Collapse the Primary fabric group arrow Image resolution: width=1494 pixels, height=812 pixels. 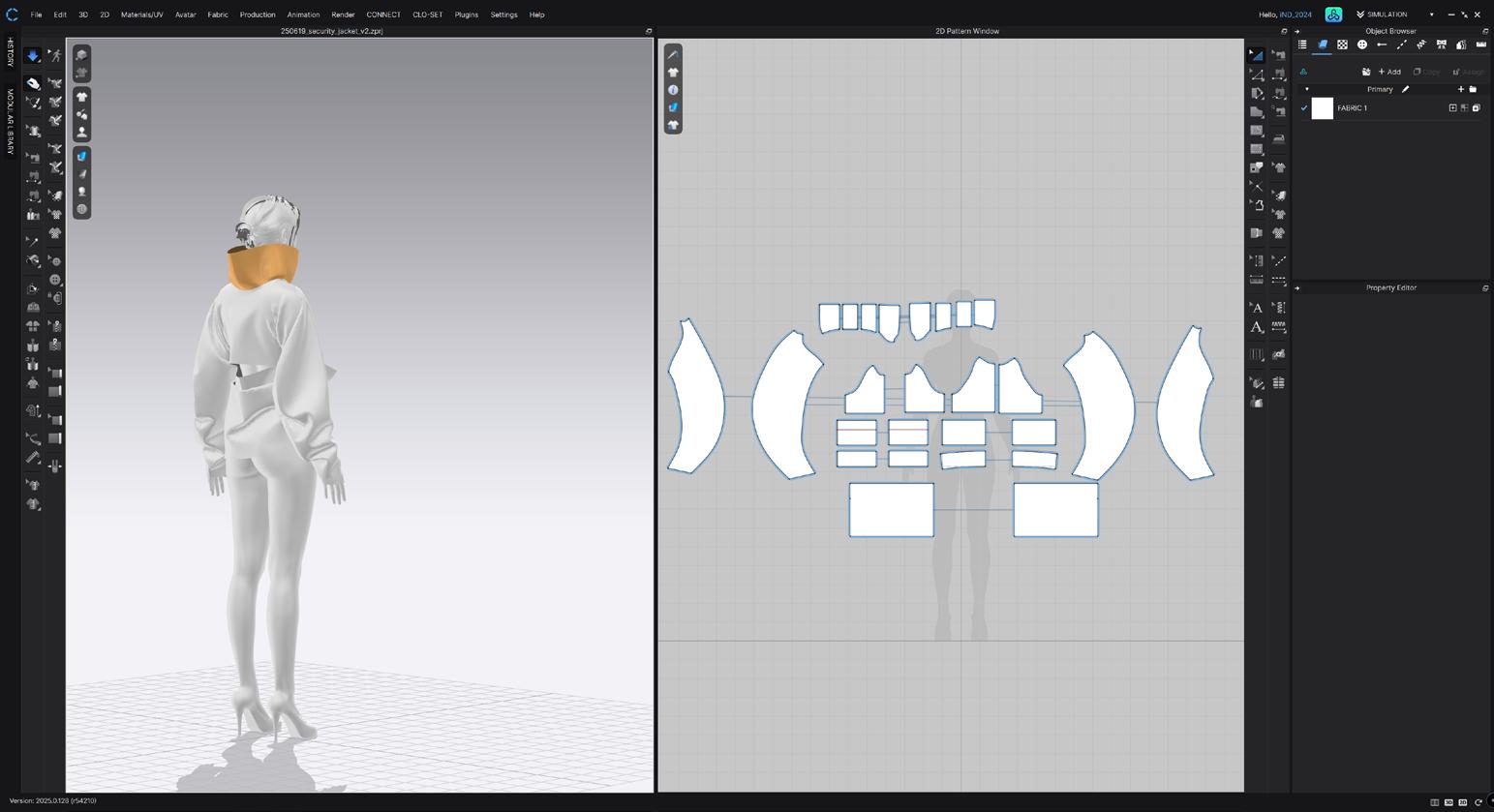(1306, 89)
